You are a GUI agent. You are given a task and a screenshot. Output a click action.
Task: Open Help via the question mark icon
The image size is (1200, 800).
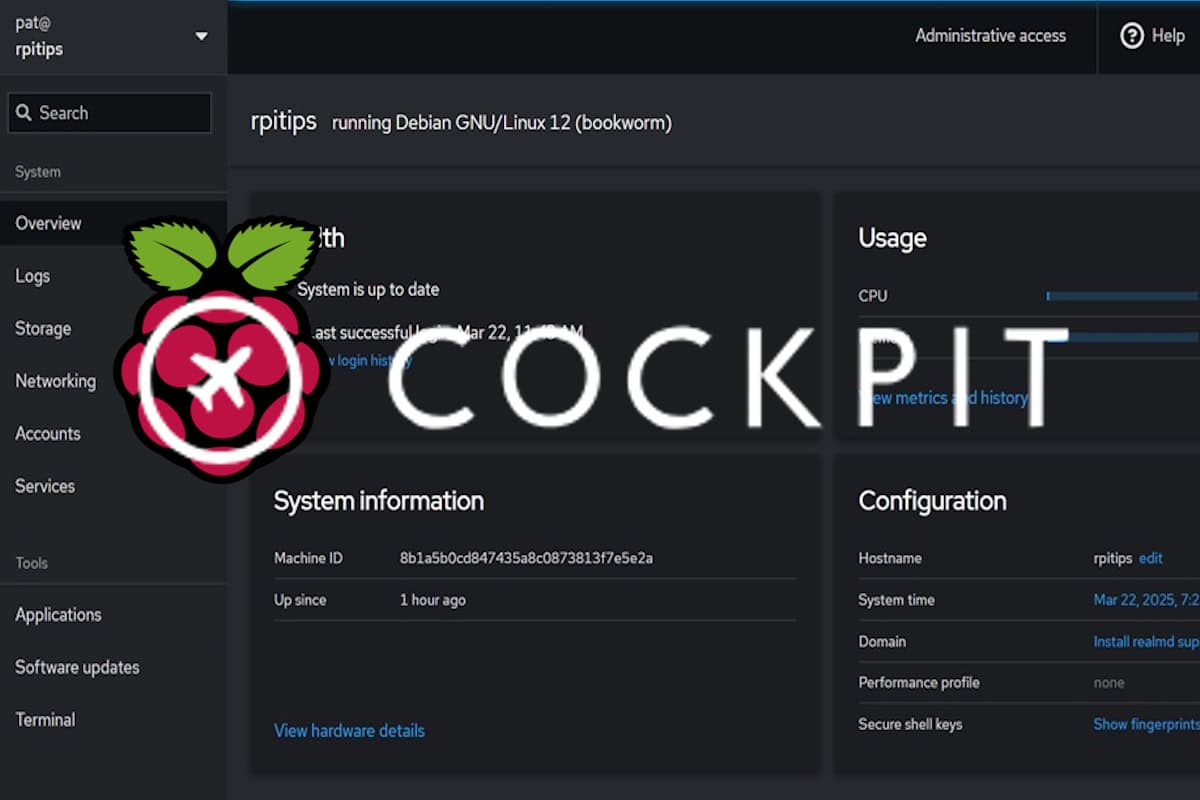point(1153,36)
